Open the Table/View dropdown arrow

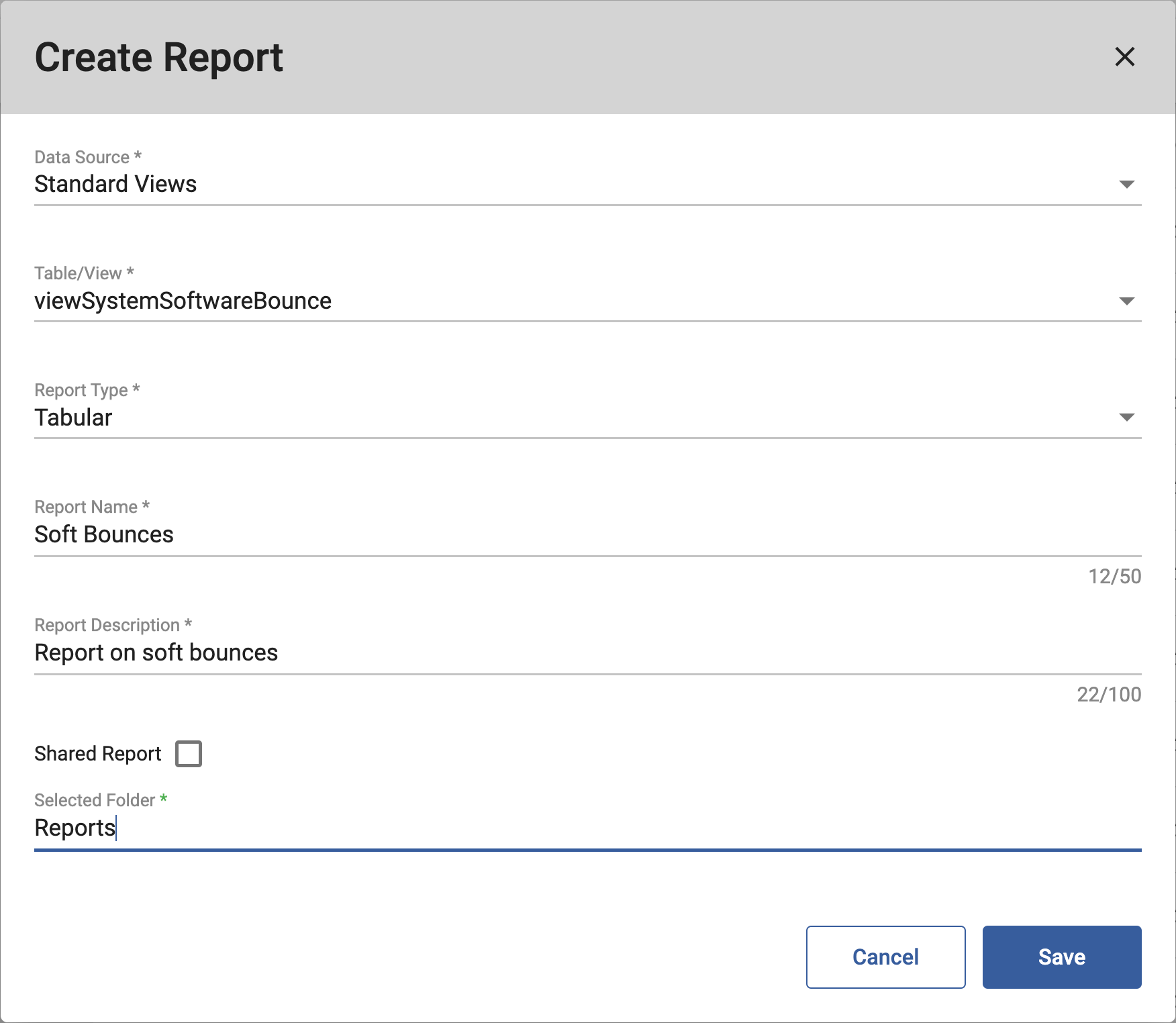pos(1126,301)
